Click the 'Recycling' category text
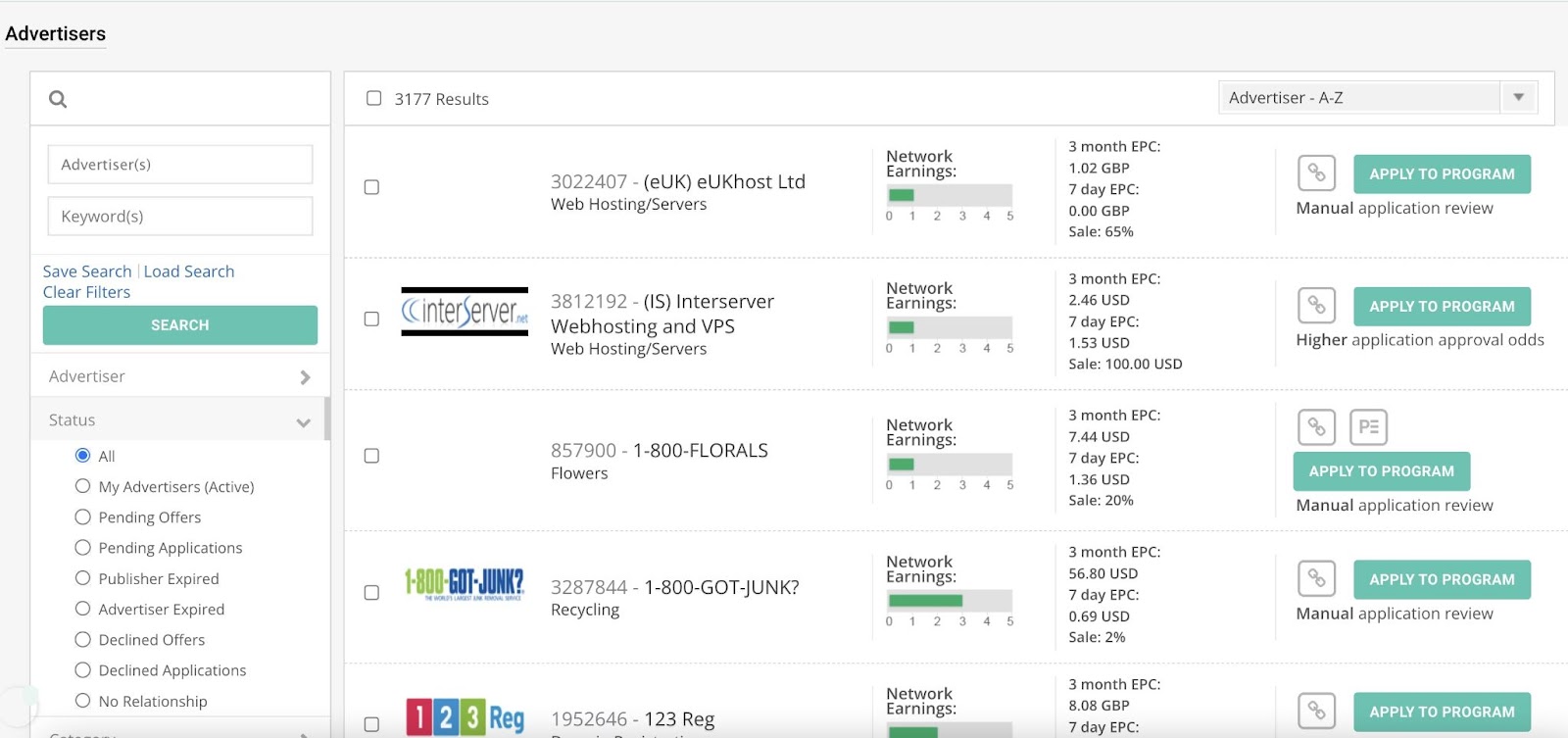Image resolution: width=1568 pixels, height=738 pixels. point(585,610)
